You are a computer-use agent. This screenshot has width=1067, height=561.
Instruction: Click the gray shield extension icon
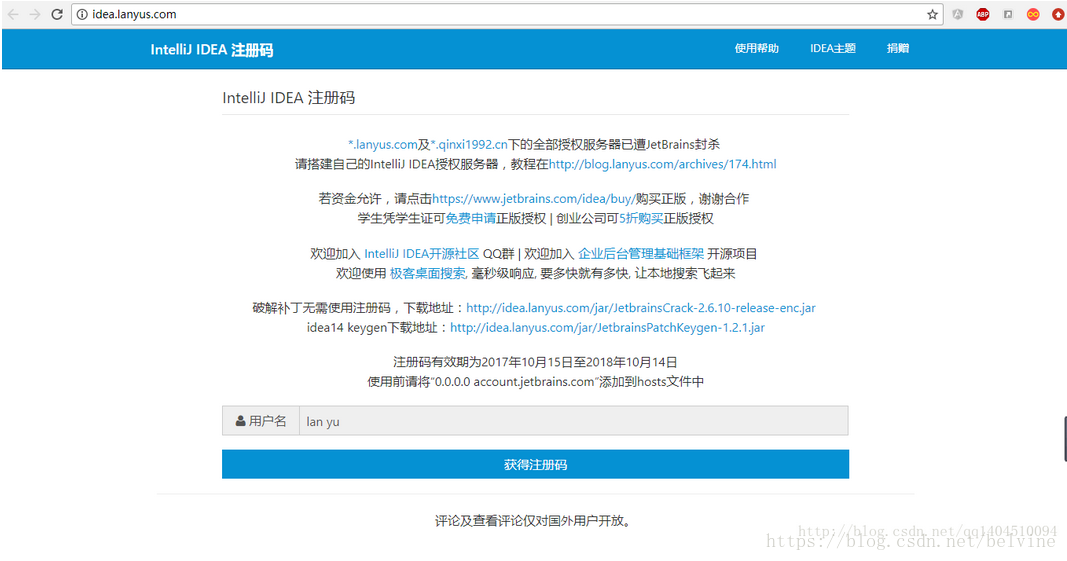[957, 14]
